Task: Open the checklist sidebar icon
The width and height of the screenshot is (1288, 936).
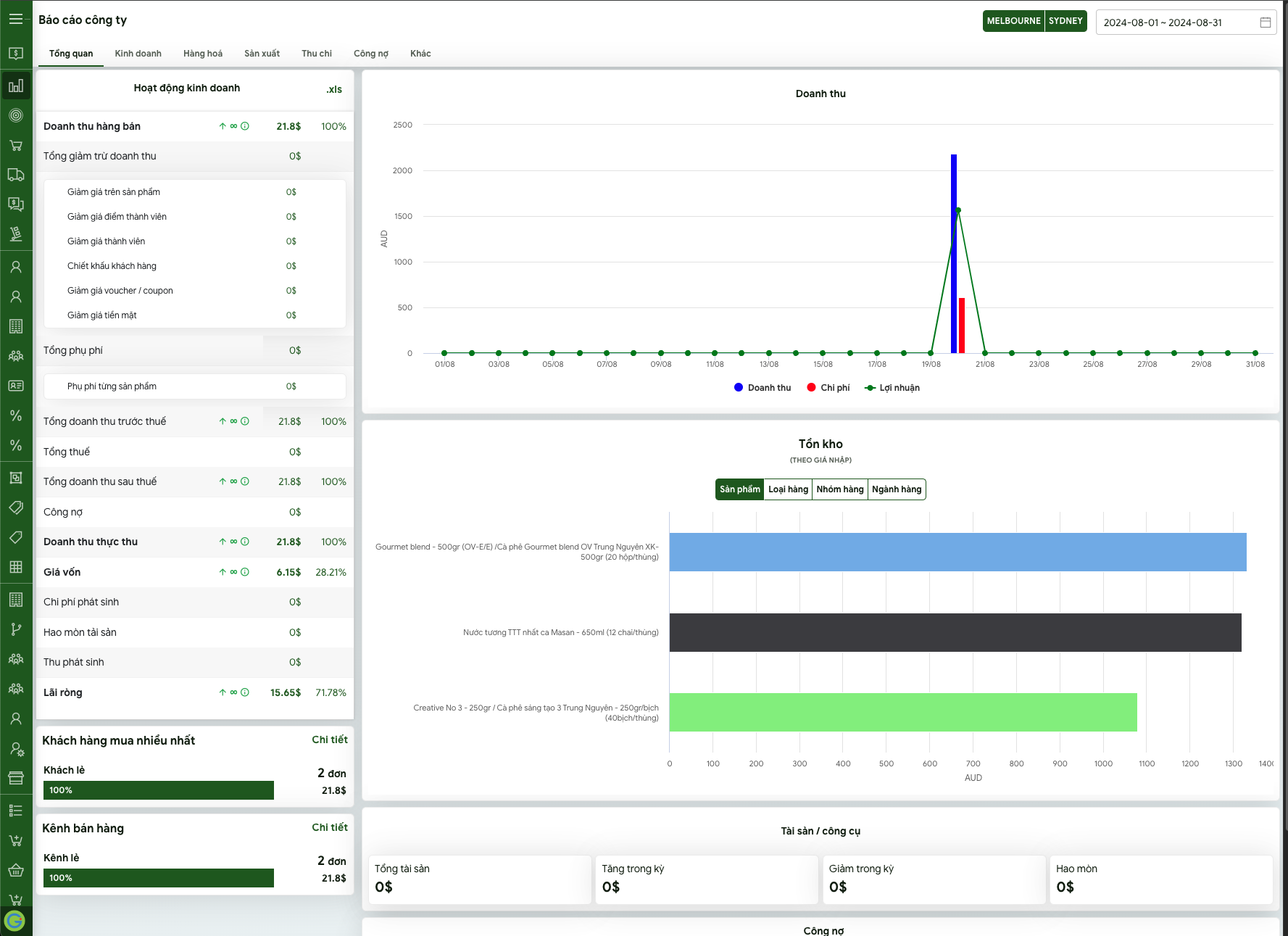Action: (x=16, y=811)
